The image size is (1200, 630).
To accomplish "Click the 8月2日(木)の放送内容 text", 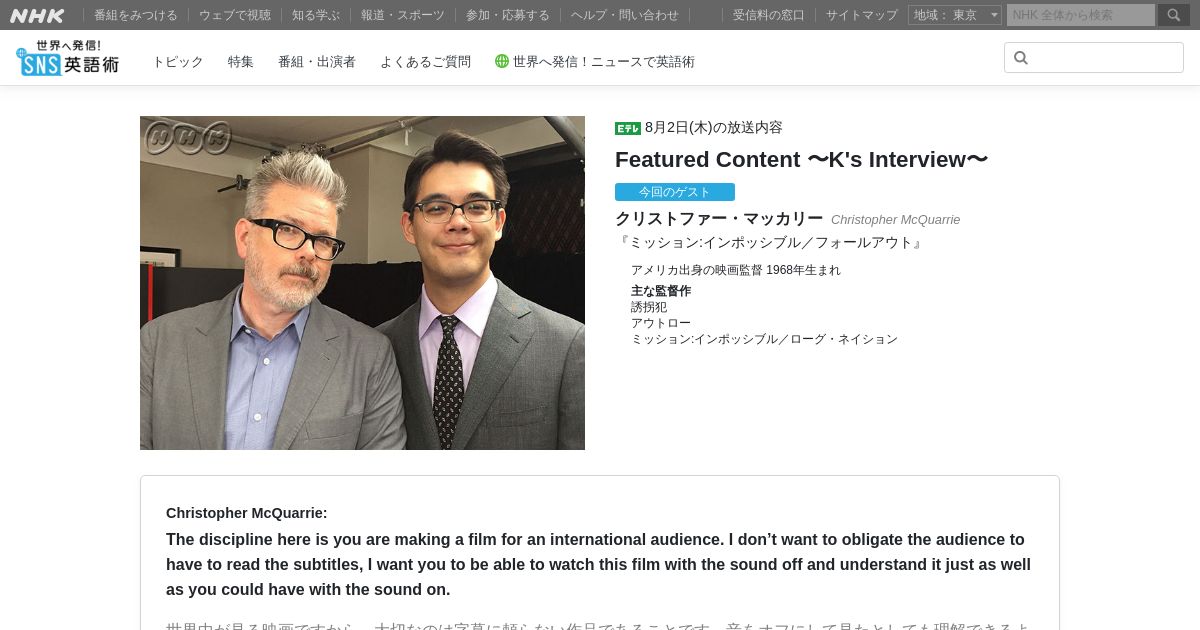I will click(714, 128).
